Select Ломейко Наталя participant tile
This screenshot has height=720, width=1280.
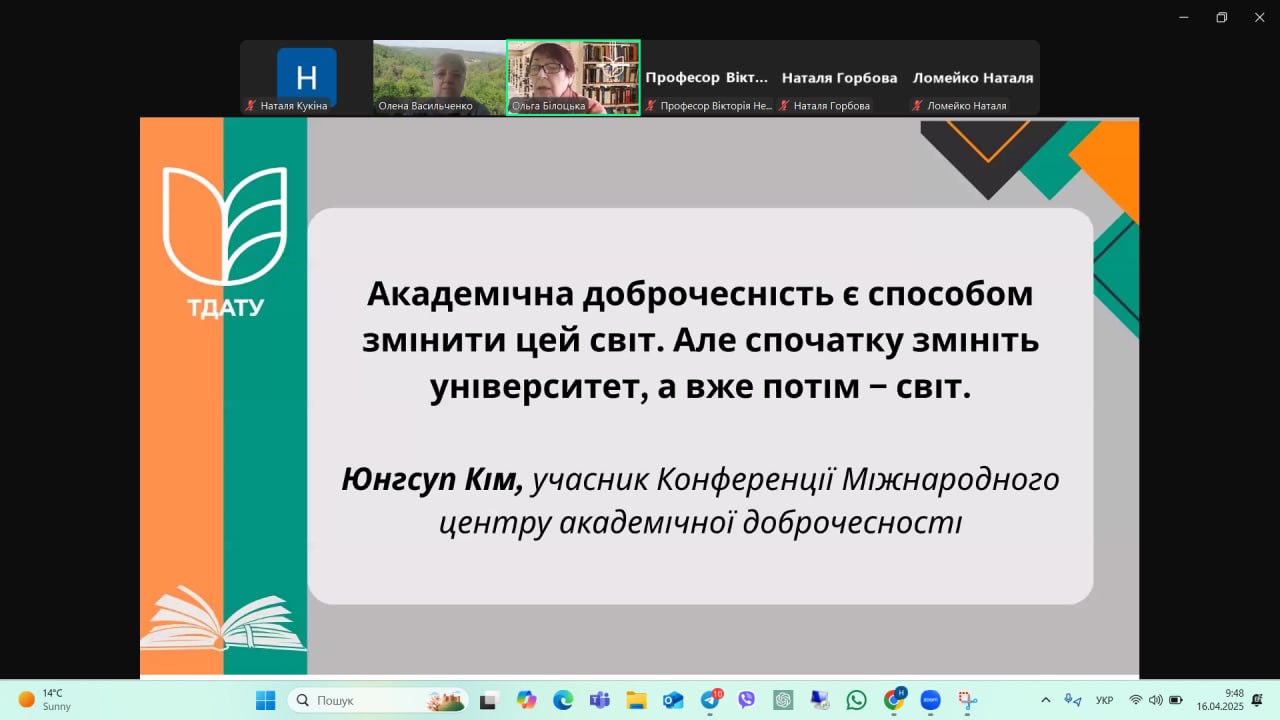tap(973, 77)
